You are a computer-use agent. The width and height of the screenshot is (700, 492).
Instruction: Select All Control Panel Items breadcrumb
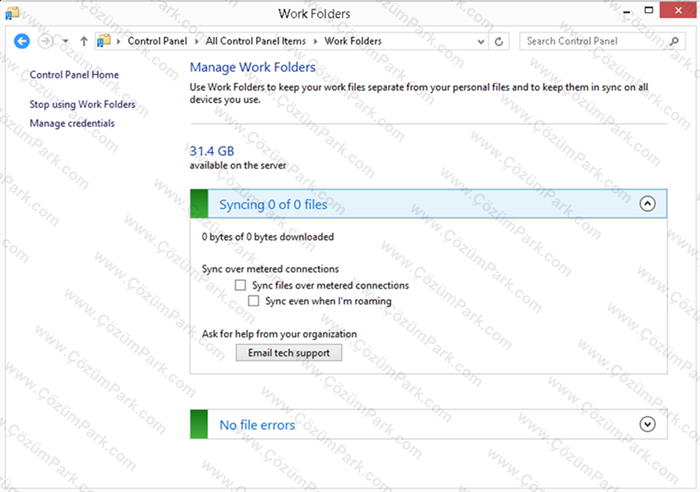click(255, 41)
